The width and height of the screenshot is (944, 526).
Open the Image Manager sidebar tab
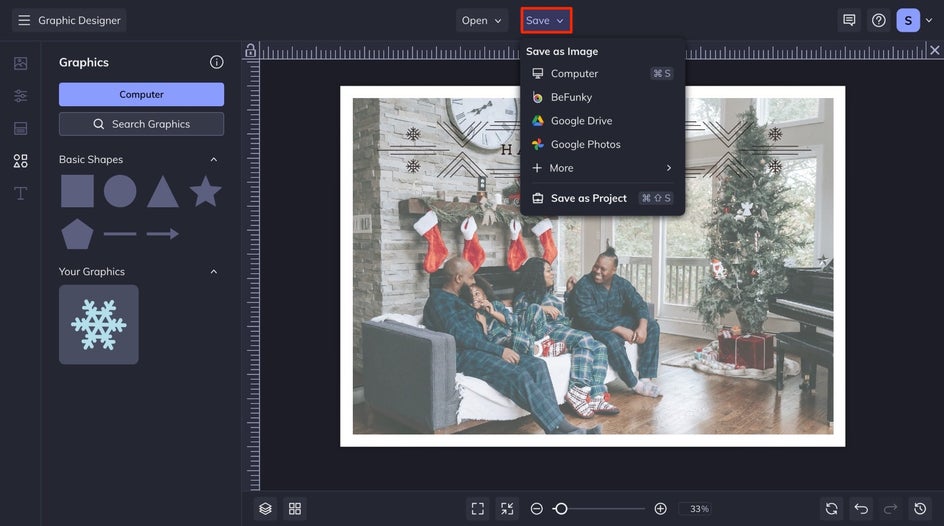pyautogui.click(x=20, y=63)
